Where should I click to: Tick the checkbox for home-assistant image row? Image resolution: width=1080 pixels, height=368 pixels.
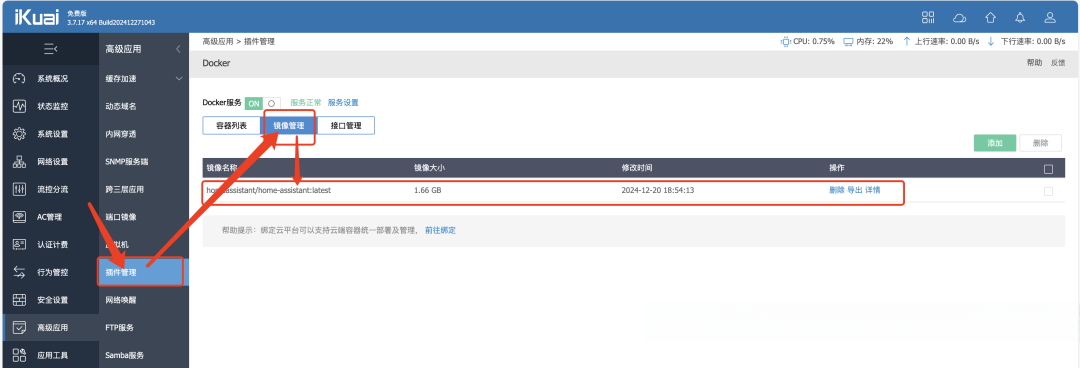[1048, 191]
